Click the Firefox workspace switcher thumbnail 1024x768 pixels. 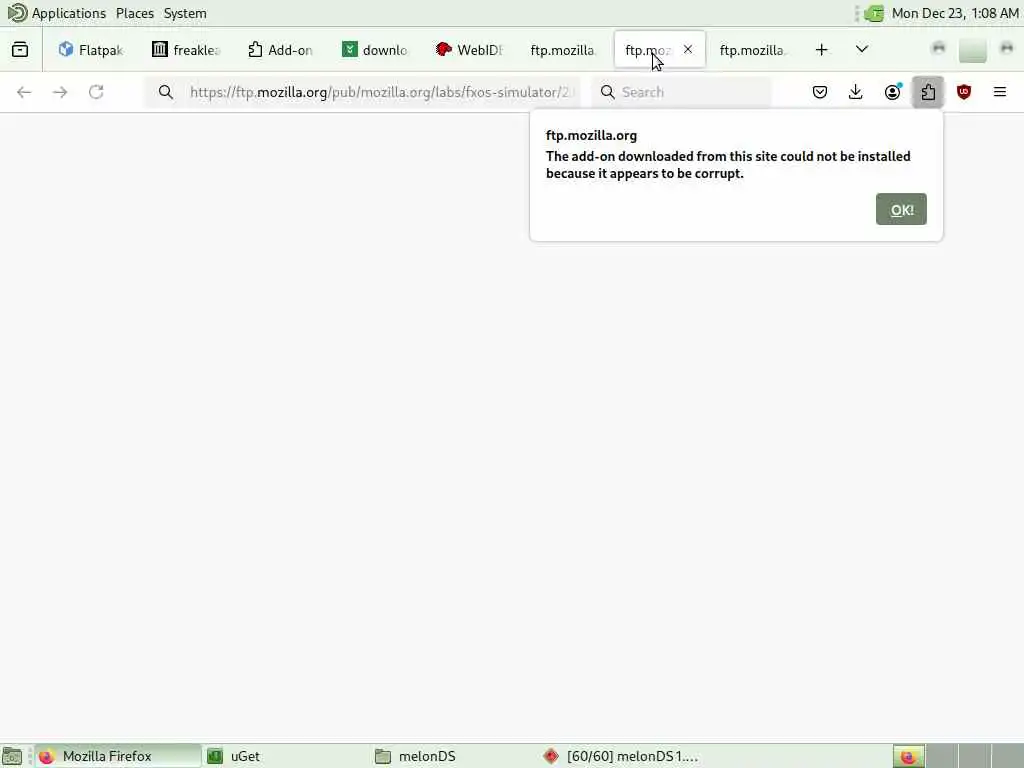908,756
